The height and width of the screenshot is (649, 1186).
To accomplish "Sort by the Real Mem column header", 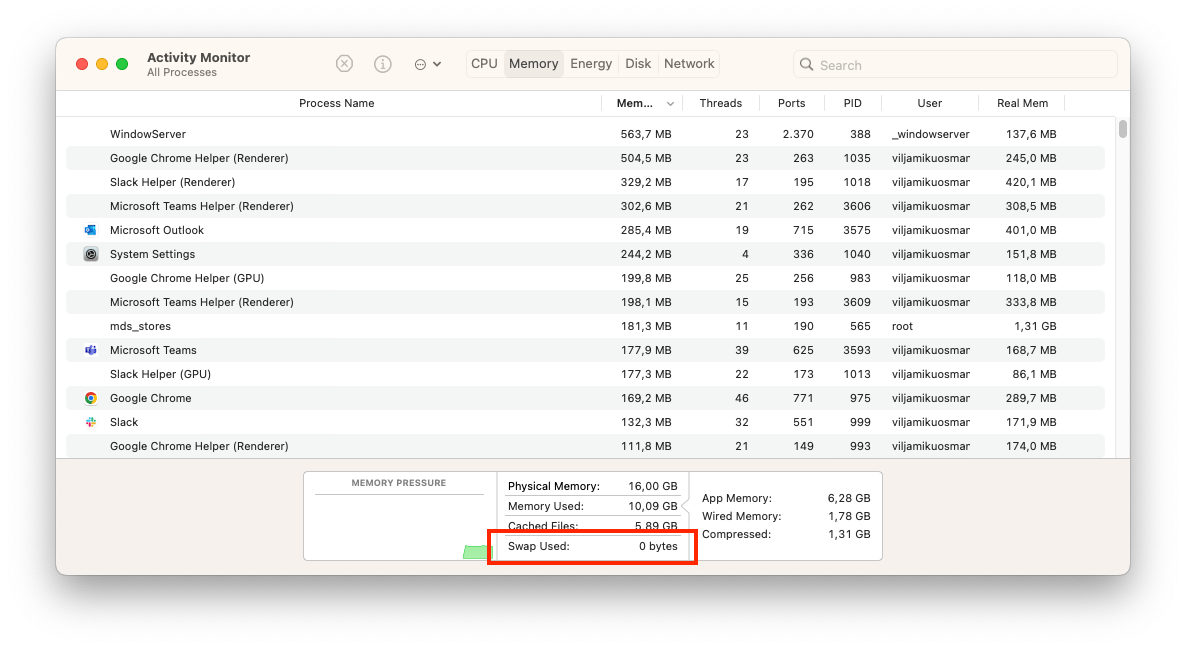I will click(x=1022, y=104).
